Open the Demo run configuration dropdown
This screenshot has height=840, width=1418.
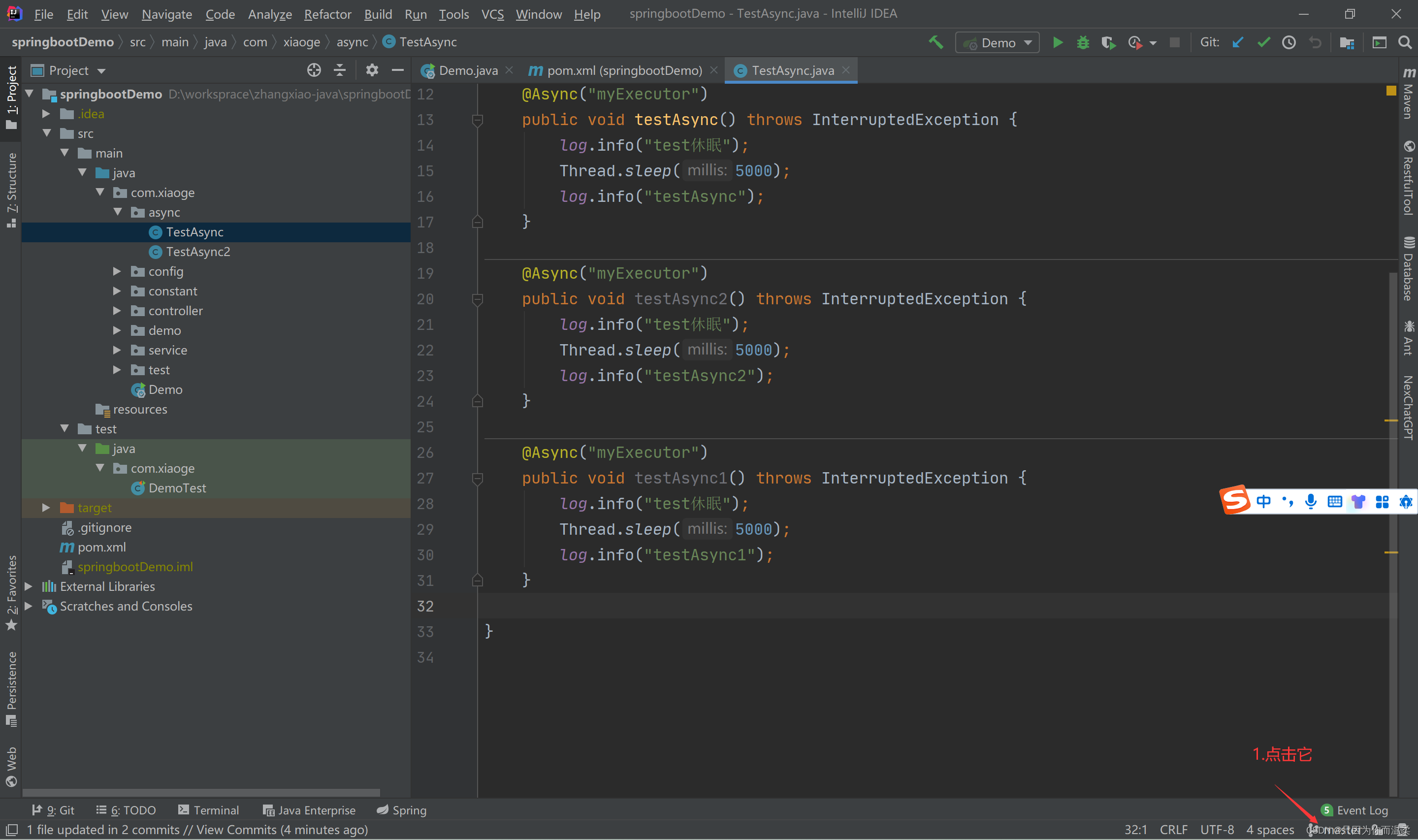997,43
